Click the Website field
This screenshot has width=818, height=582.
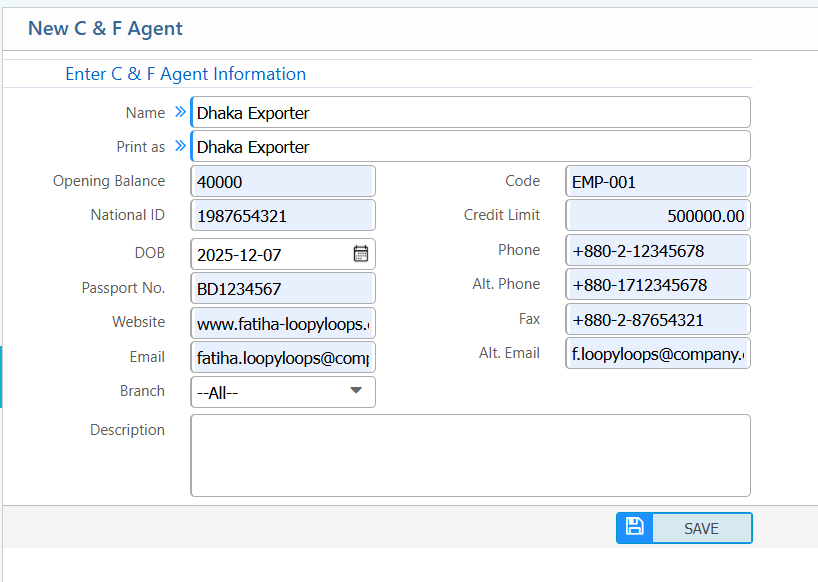click(x=282, y=322)
